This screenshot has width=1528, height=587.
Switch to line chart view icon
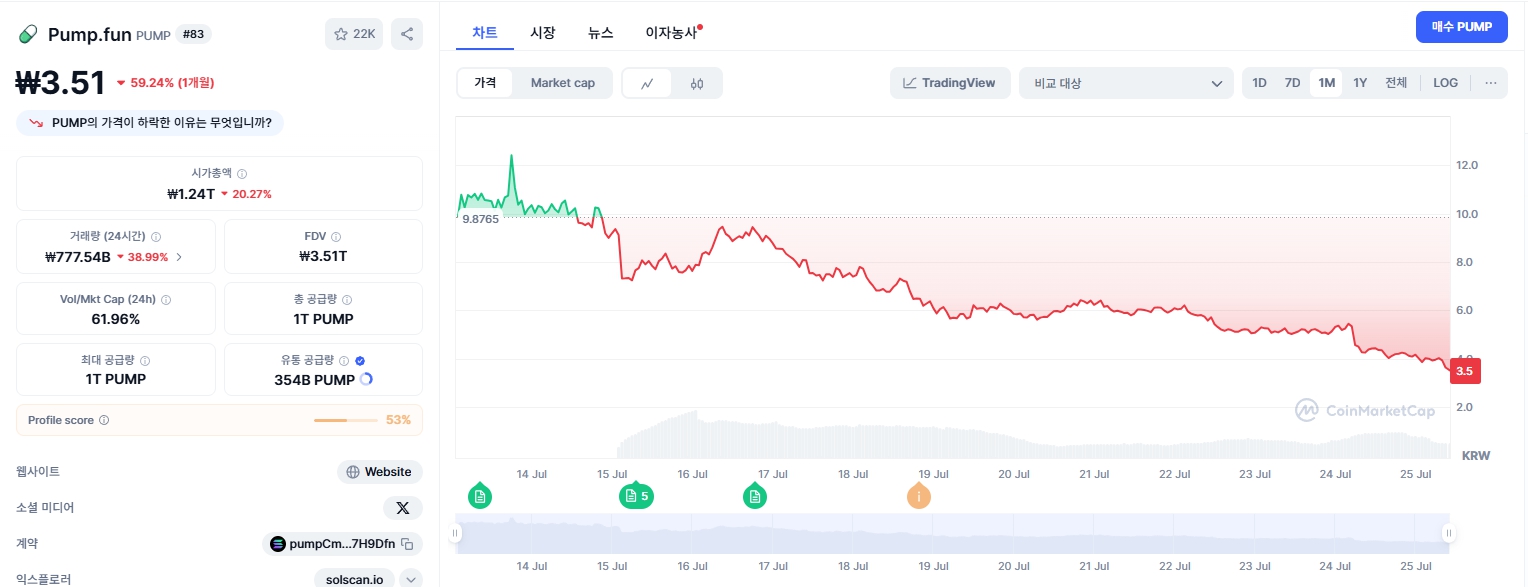647,83
